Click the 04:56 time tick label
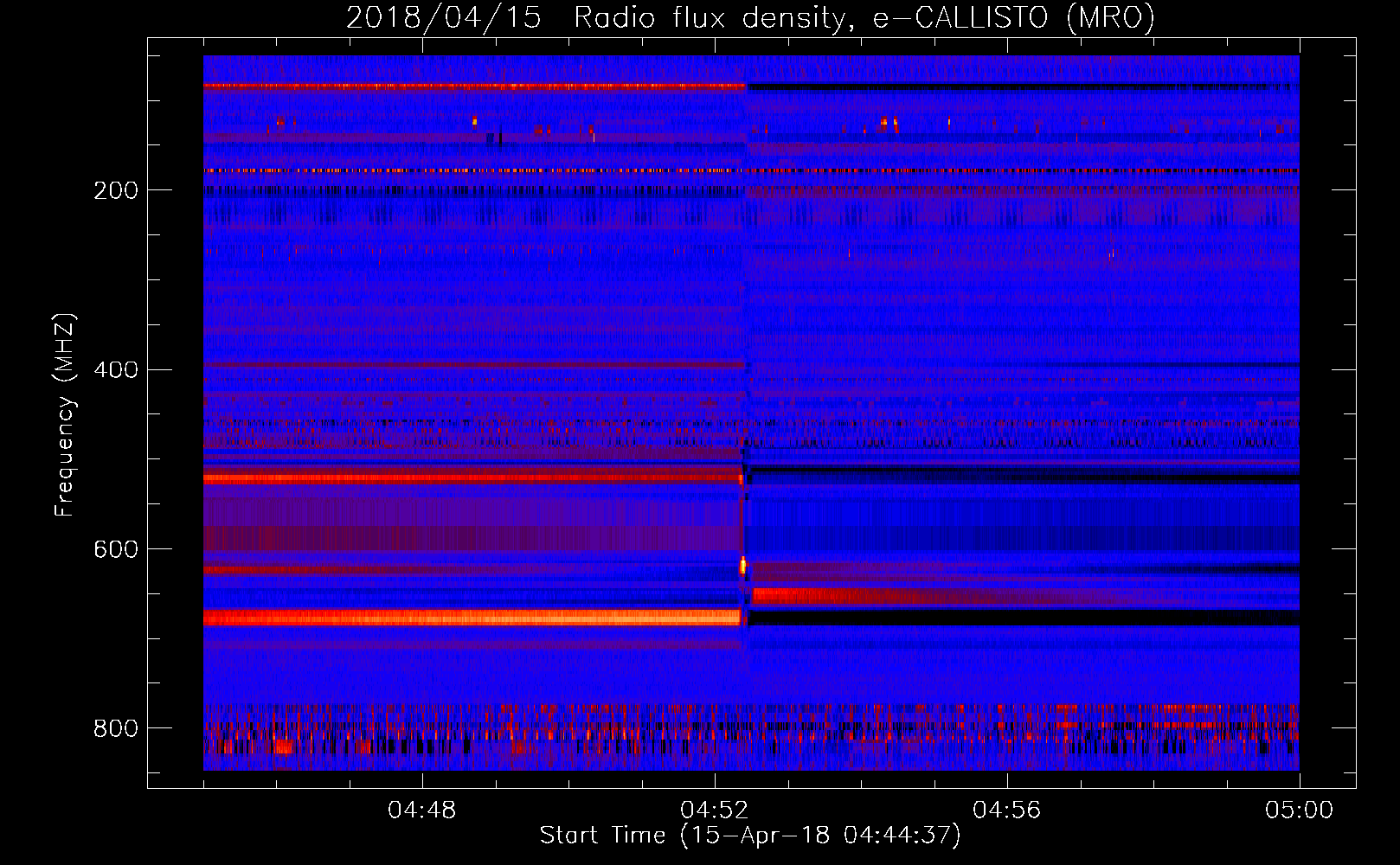The width and height of the screenshot is (1400, 865). point(1007,811)
